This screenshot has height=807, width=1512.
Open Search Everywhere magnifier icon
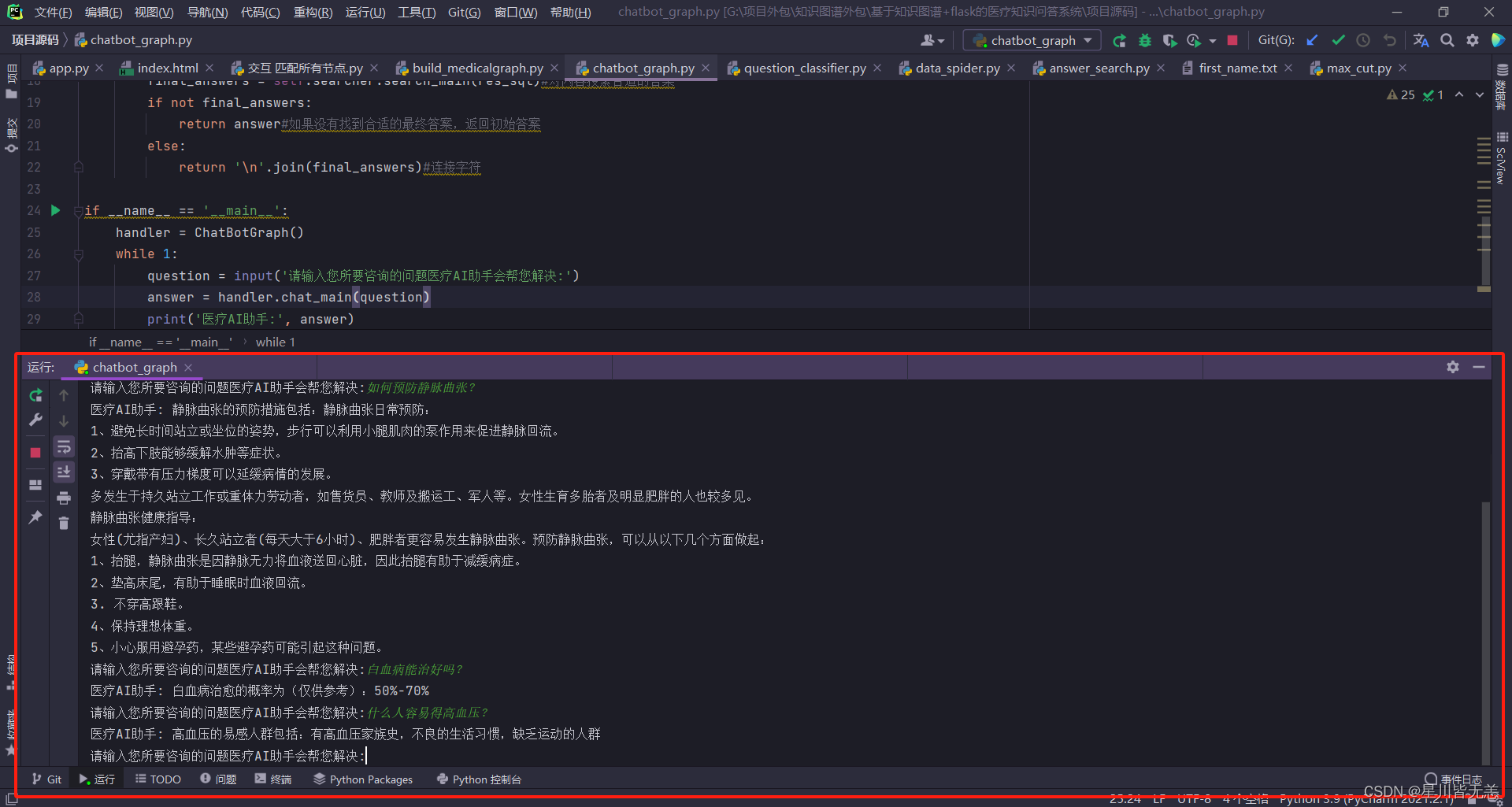pyautogui.click(x=1447, y=40)
